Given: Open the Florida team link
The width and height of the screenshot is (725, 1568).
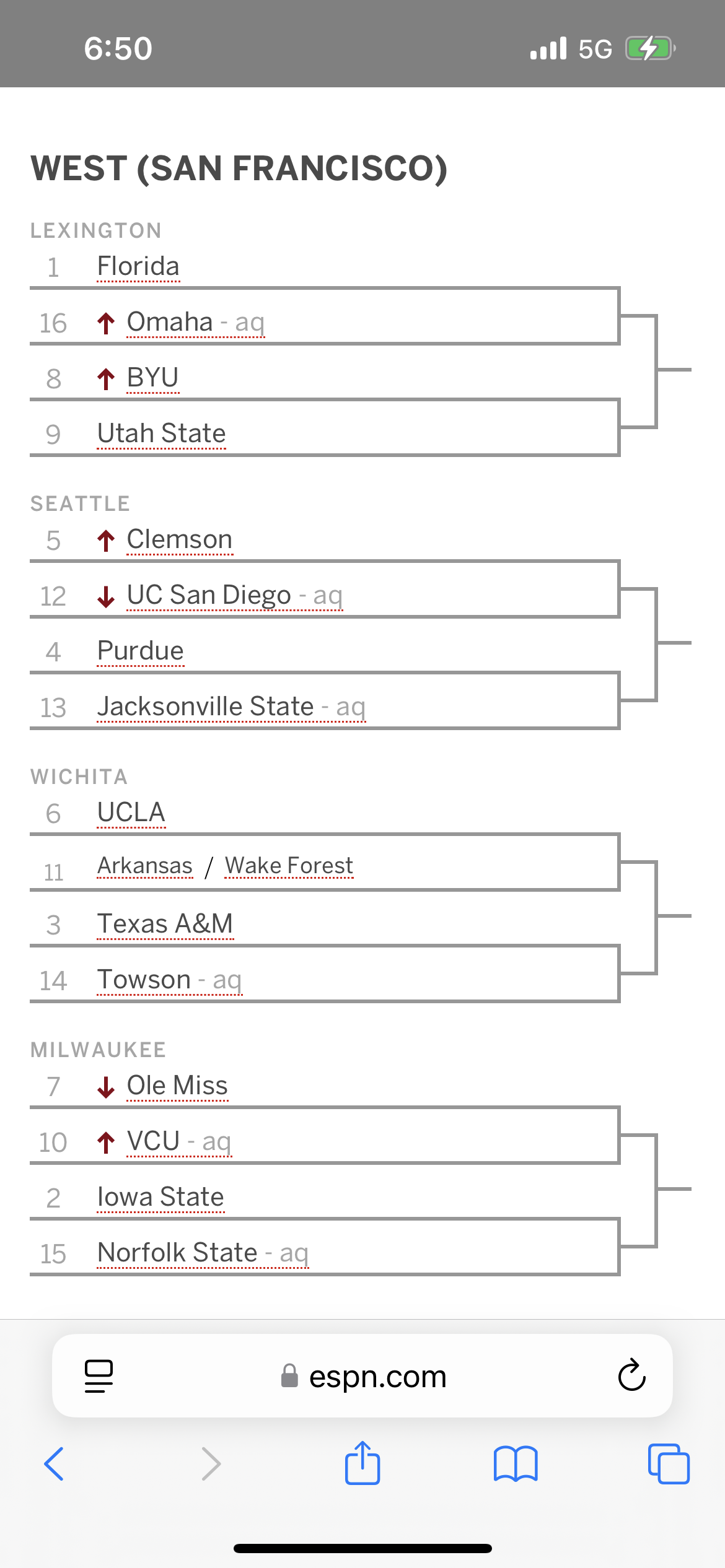Looking at the screenshot, I should 138,267.
